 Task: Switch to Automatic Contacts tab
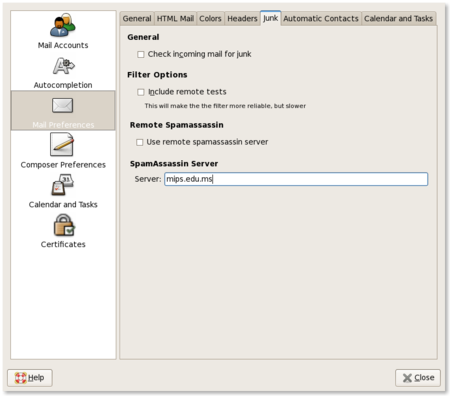[321, 19]
